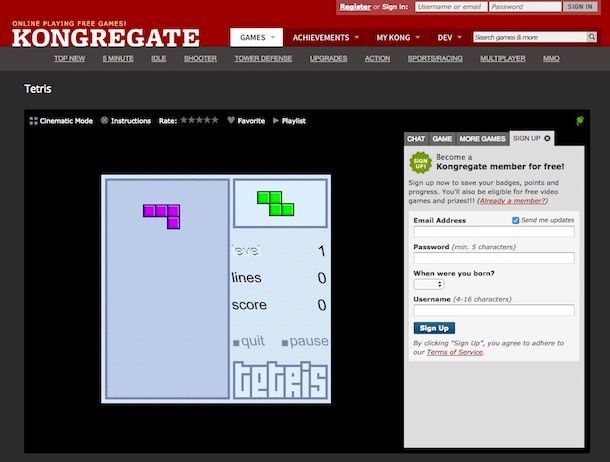Open the When were you born dropdown
610x462 pixels.
pos(429,284)
